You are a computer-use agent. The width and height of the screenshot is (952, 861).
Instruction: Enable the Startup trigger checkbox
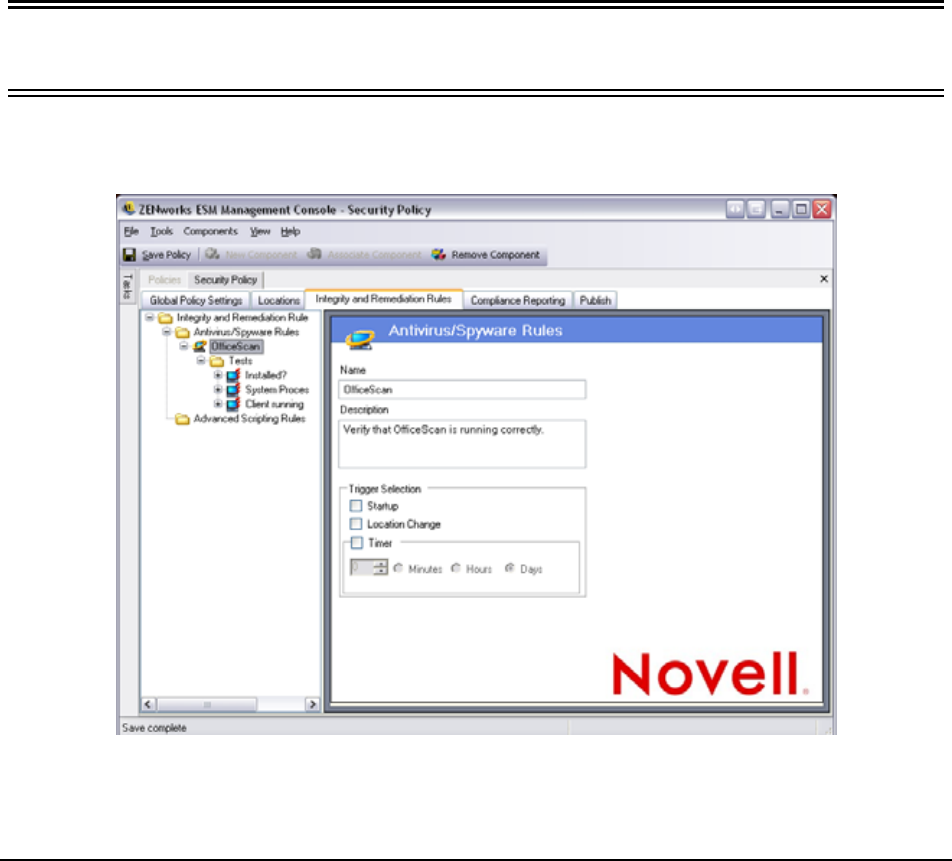(x=356, y=506)
